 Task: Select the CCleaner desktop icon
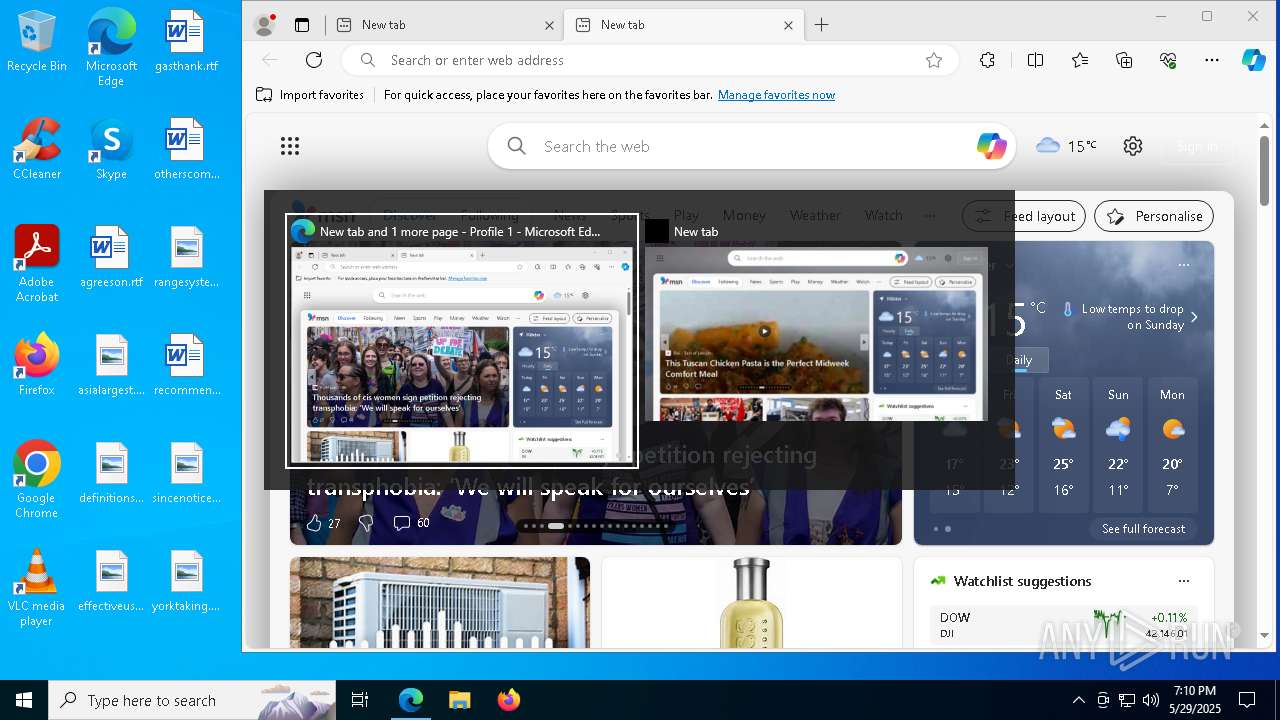(37, 149)
